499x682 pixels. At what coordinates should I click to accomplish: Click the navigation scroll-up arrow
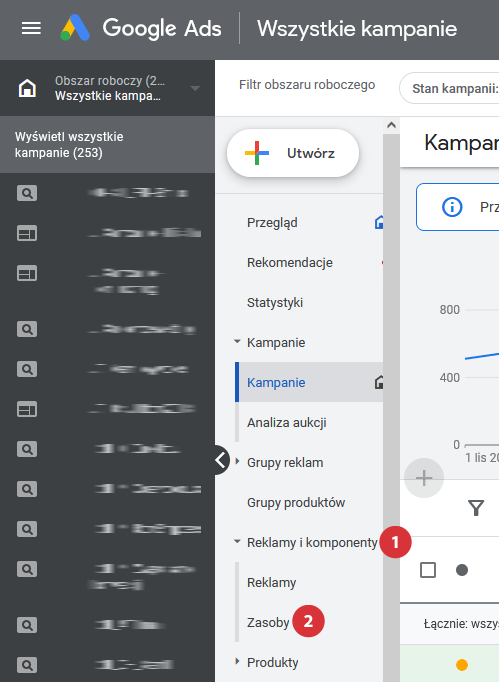pos(391,125)
